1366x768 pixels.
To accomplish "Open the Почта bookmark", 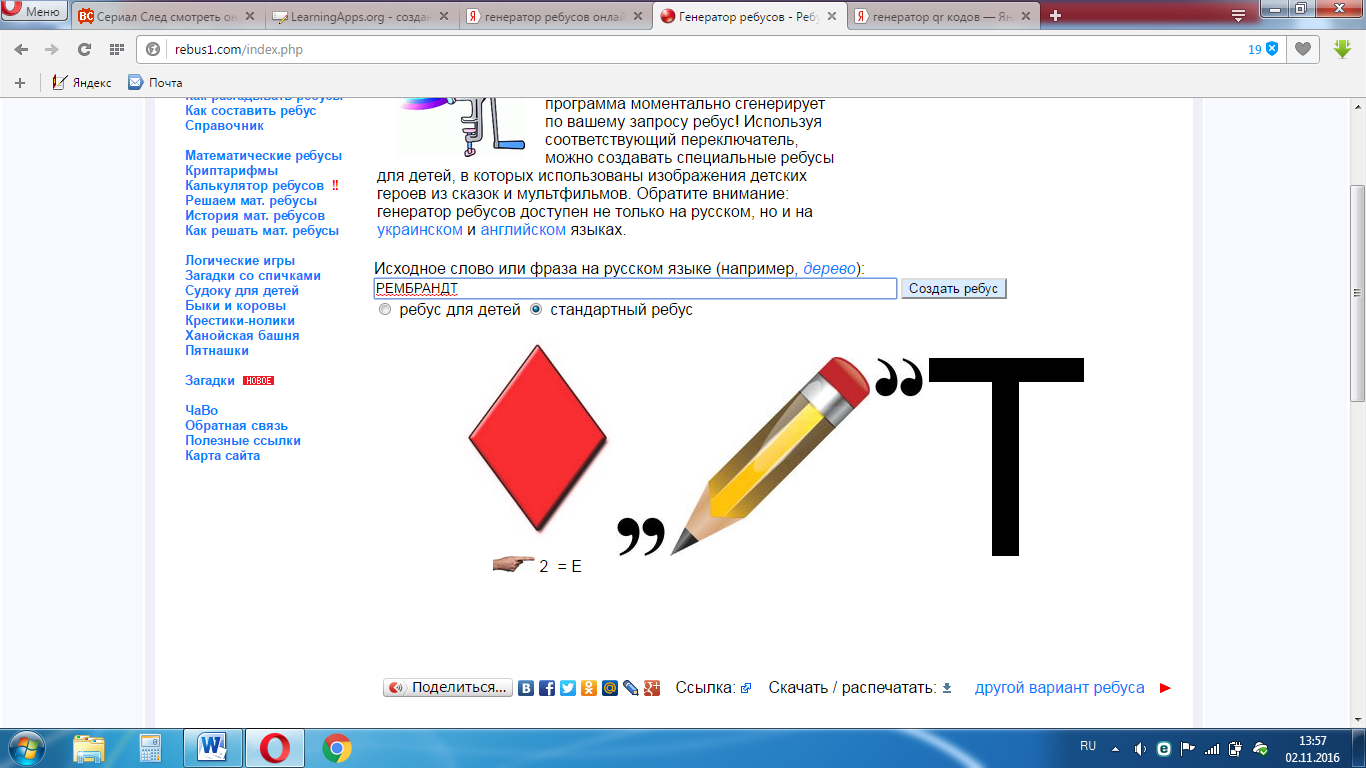I will (155, 83).
